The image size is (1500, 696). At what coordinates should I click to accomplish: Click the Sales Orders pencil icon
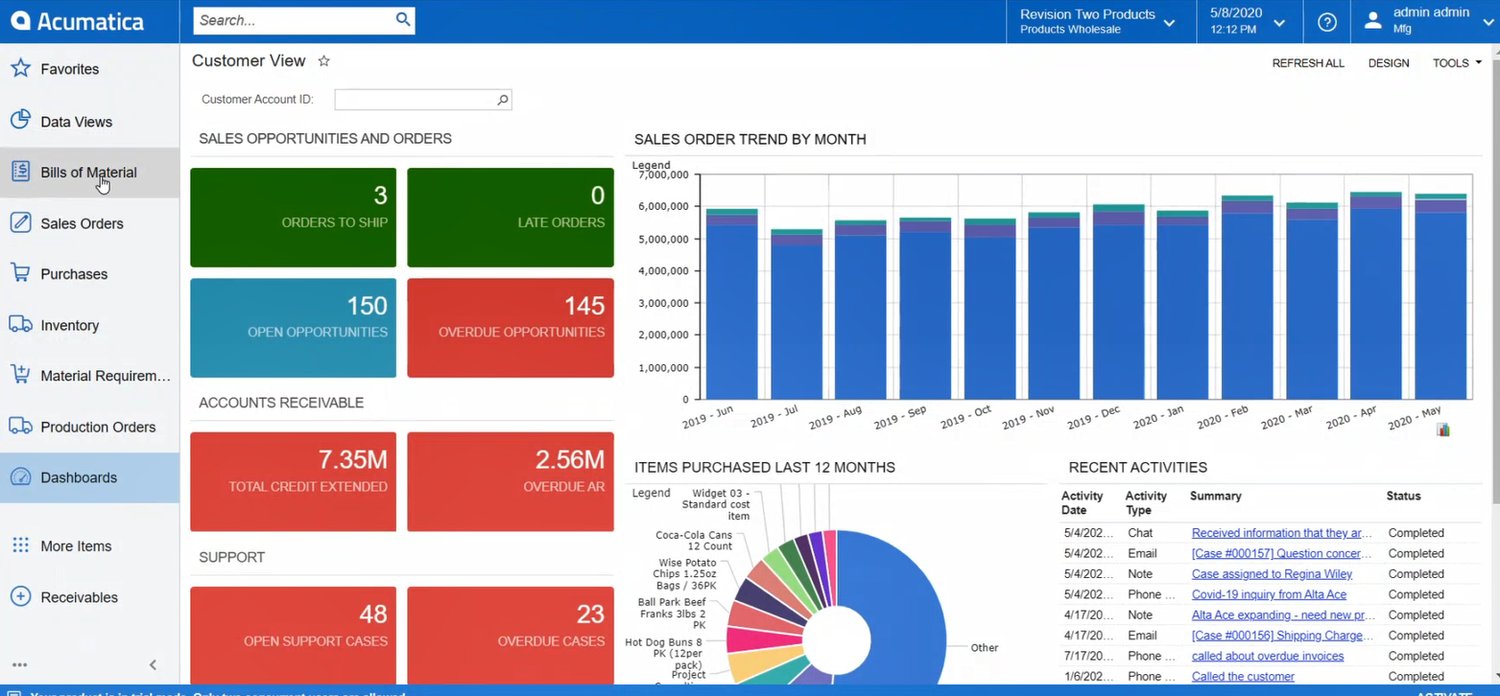[x=20, y=223]
